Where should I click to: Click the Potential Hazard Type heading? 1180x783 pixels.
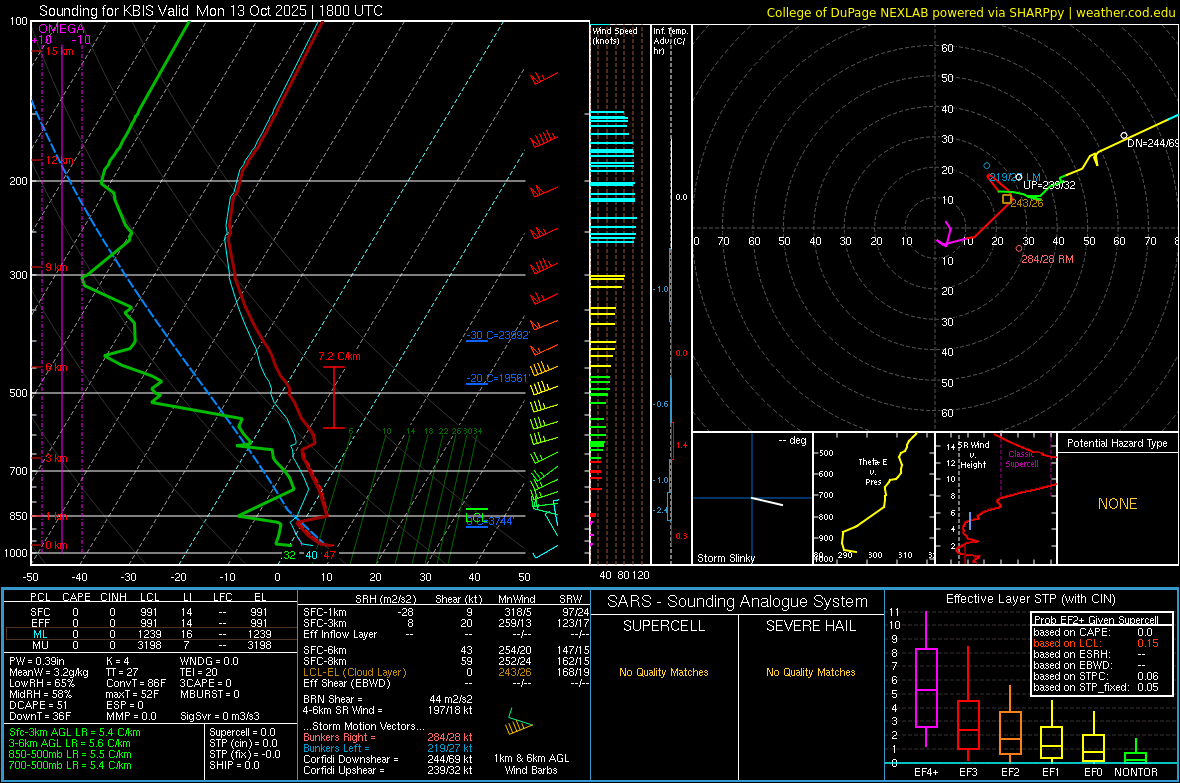point(1117,443)
